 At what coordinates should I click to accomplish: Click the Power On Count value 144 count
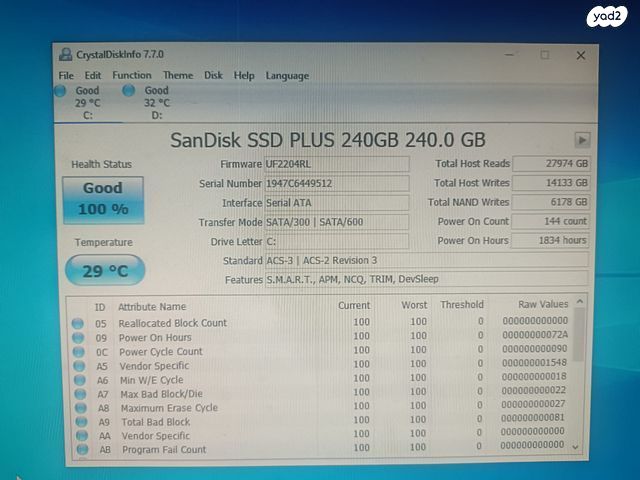click(550, 221)
